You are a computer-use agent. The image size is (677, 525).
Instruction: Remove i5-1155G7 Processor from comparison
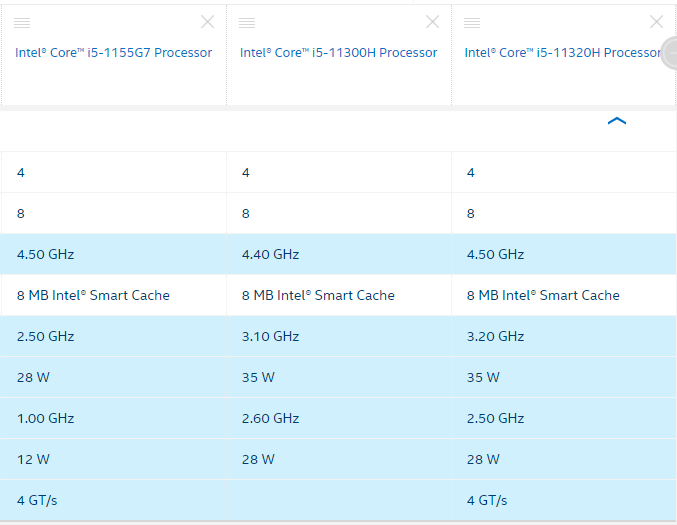click(x=207, y=22)
